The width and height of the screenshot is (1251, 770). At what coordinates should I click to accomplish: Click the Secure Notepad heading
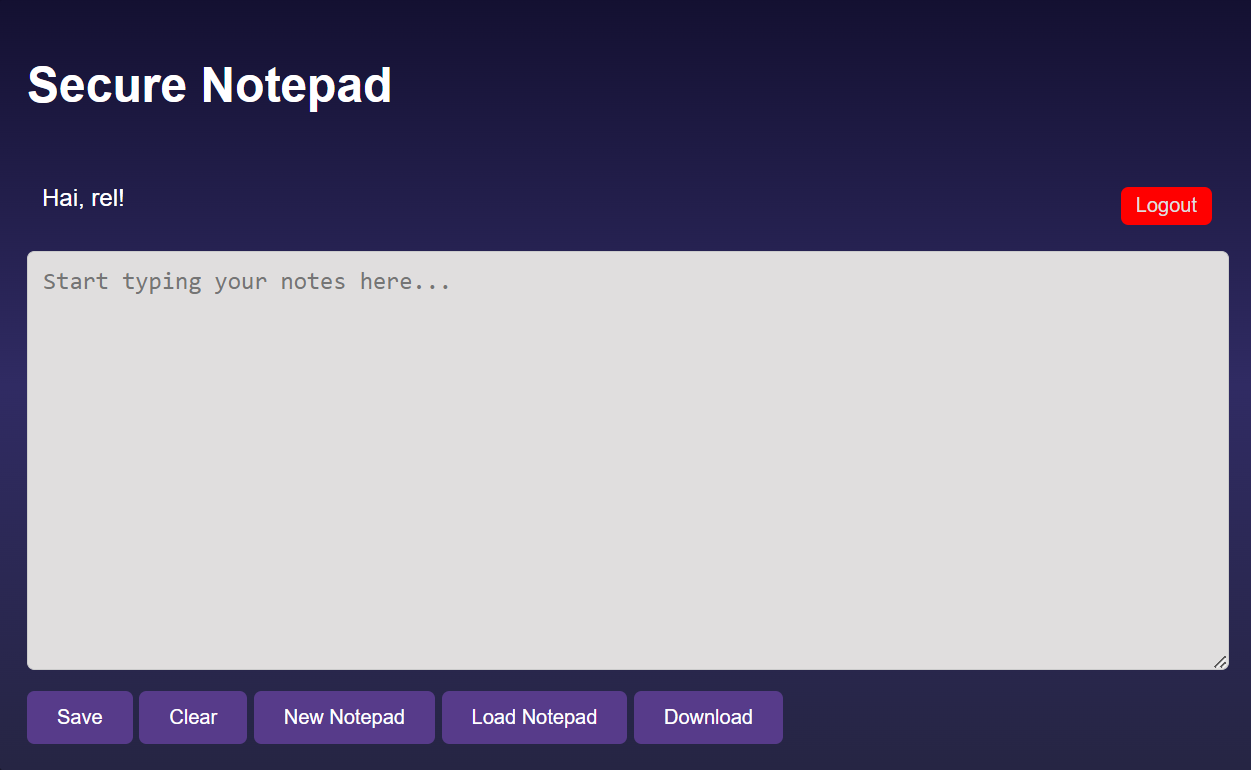click(210, 85)
